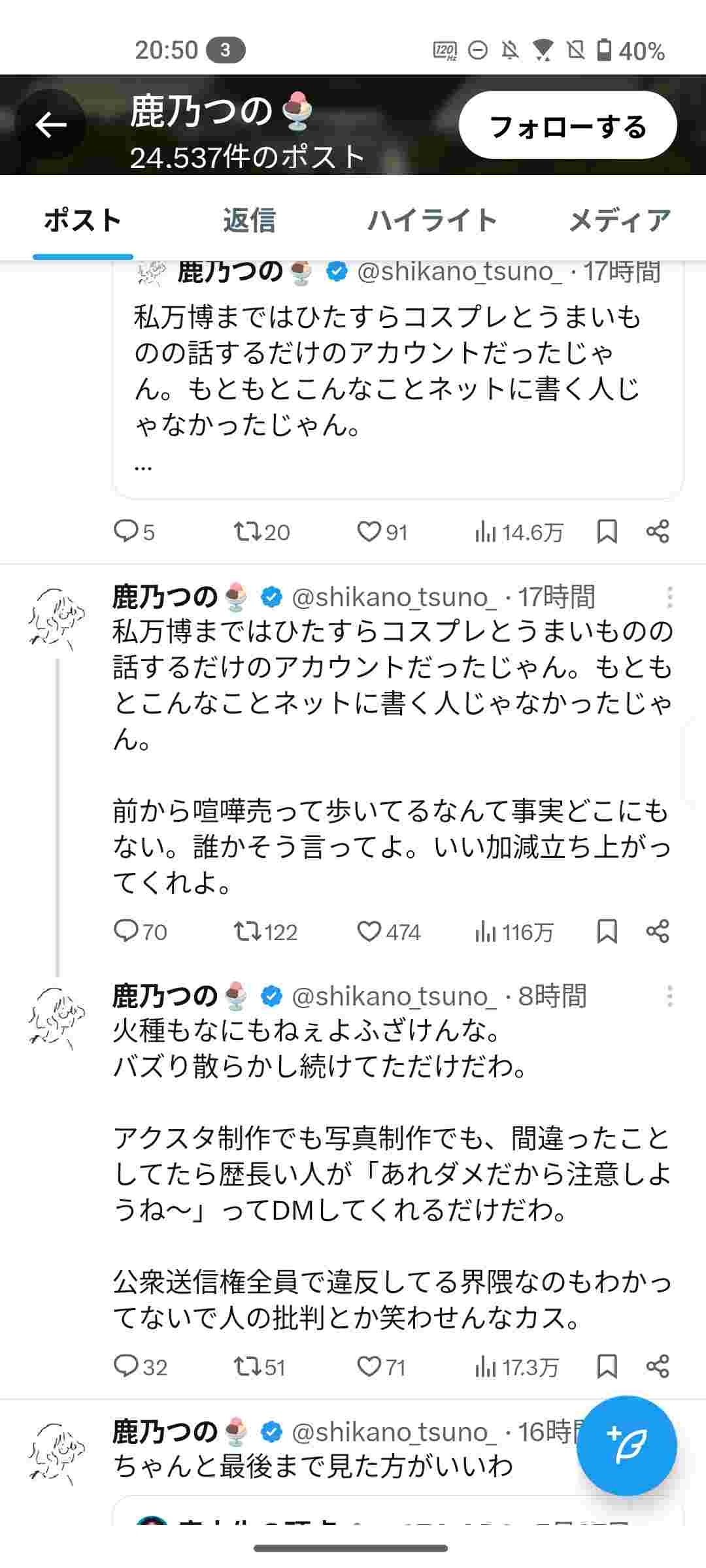Reply to the post with 70 replies
Screen dimensions: 706x1568
tap(126, 931)
